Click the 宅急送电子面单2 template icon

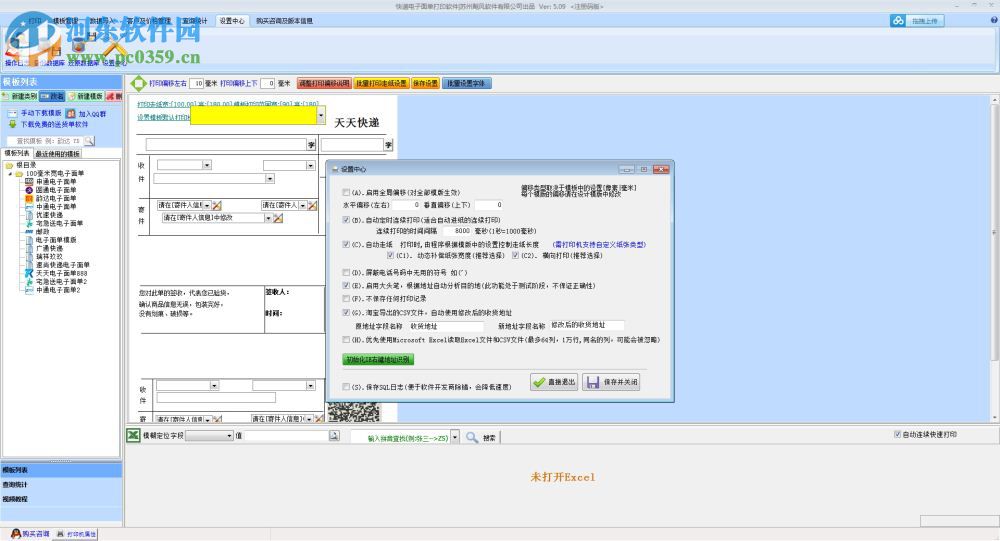pos(29,281)
